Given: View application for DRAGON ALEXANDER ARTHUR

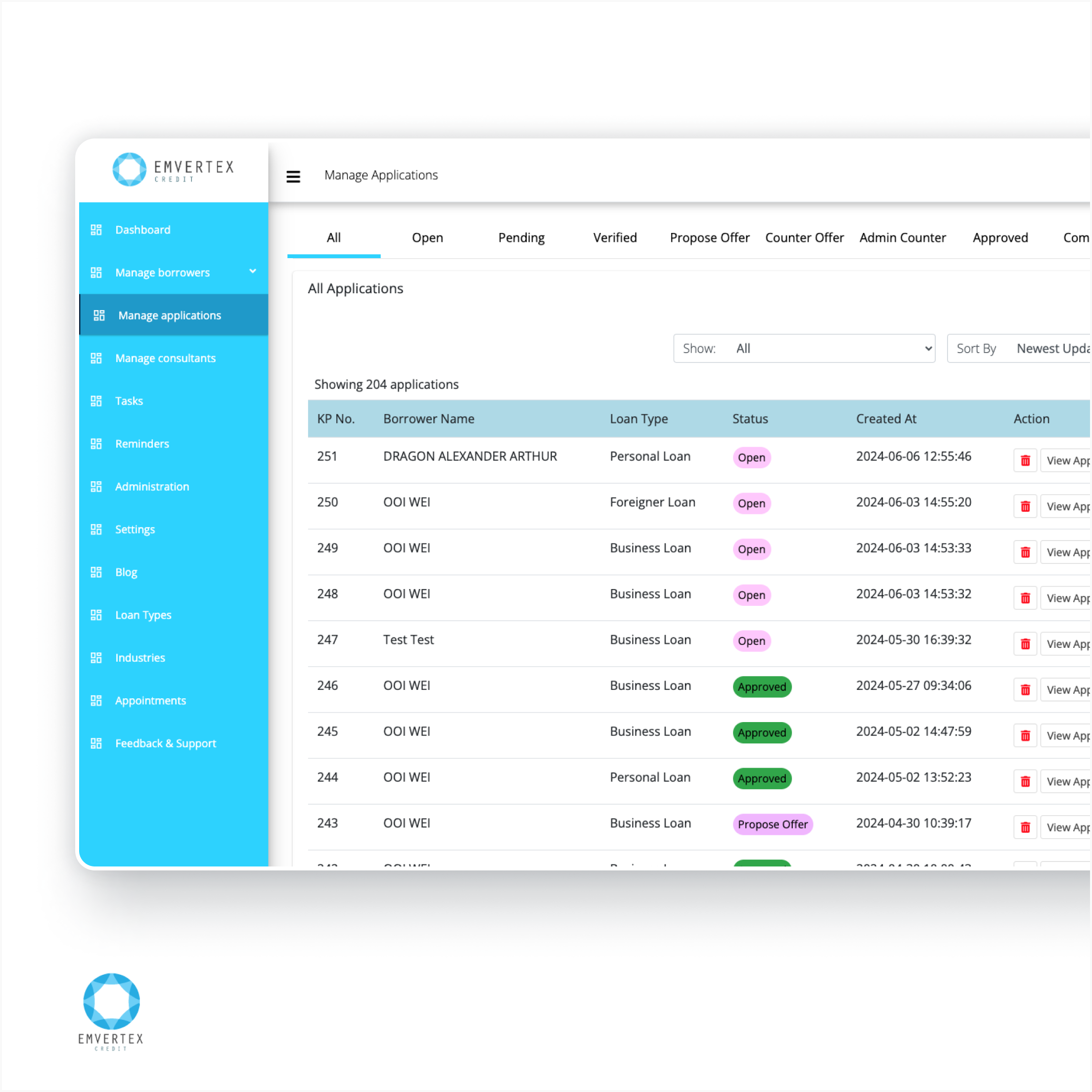Looking at the screenshot, I should (x=1065, y=460).
